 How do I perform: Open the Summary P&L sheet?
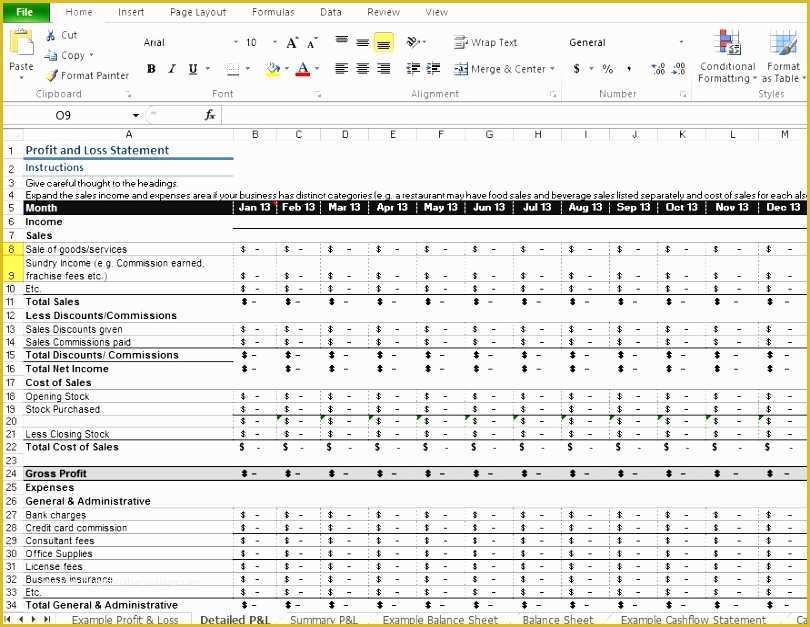(x=323, y=620)
